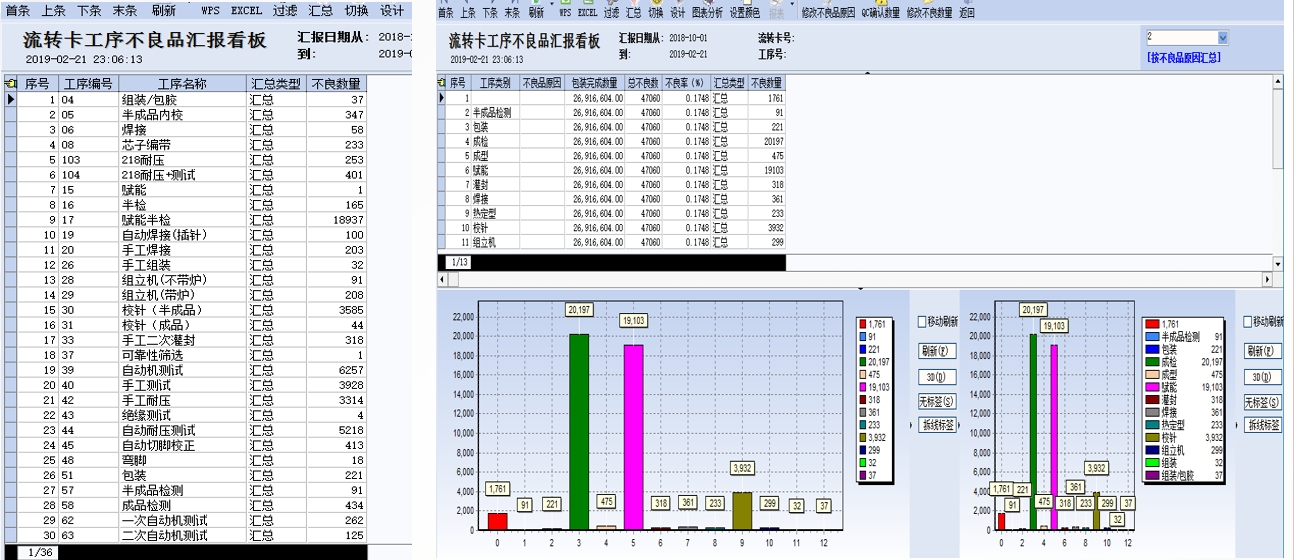This screenshot has height=560, width=1294.
Task: Click the magenta 19,103 bar in large chart
Action: coord(633,437)
